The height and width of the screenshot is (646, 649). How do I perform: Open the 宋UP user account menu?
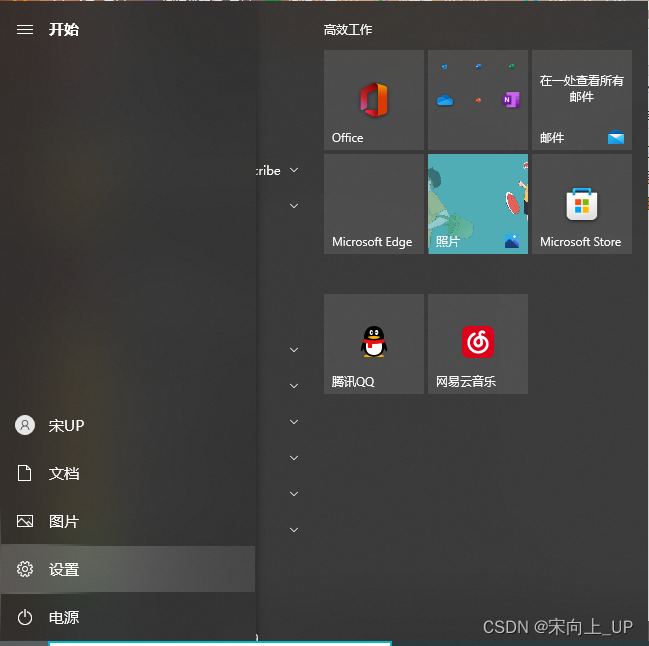pyautogui.click(x=127, y=425)
